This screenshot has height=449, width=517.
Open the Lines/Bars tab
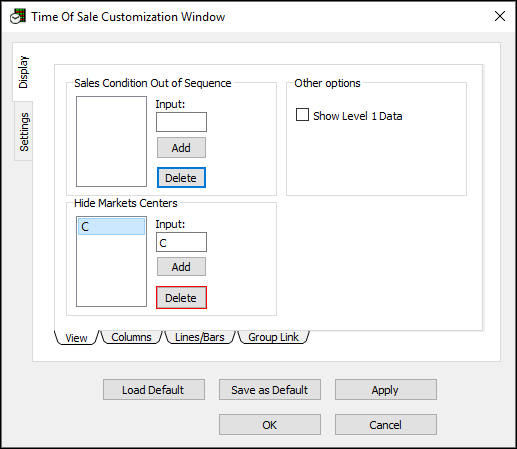coord(200,337)
